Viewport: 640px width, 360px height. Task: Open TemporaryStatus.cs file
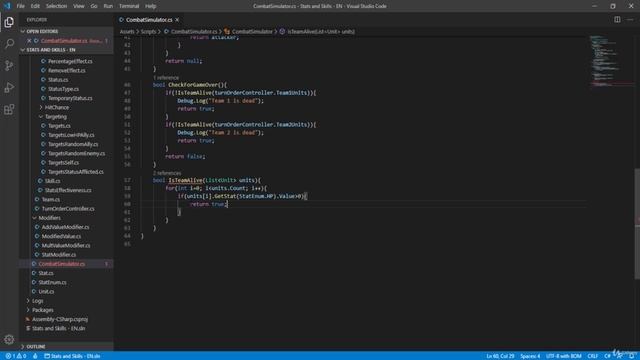coord(70,98)
